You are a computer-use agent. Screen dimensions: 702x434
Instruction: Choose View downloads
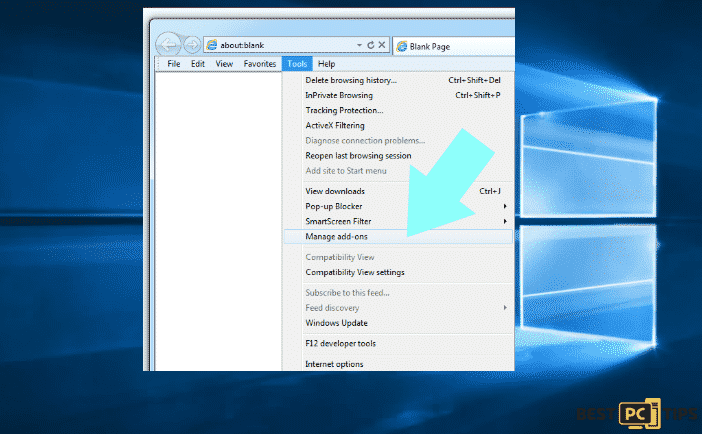[398, 191]
